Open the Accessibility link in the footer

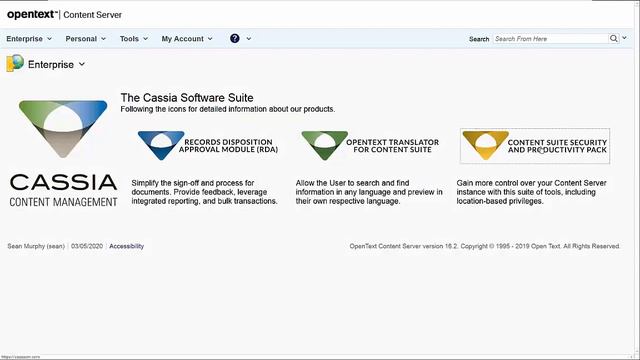(x=127, y=246)
